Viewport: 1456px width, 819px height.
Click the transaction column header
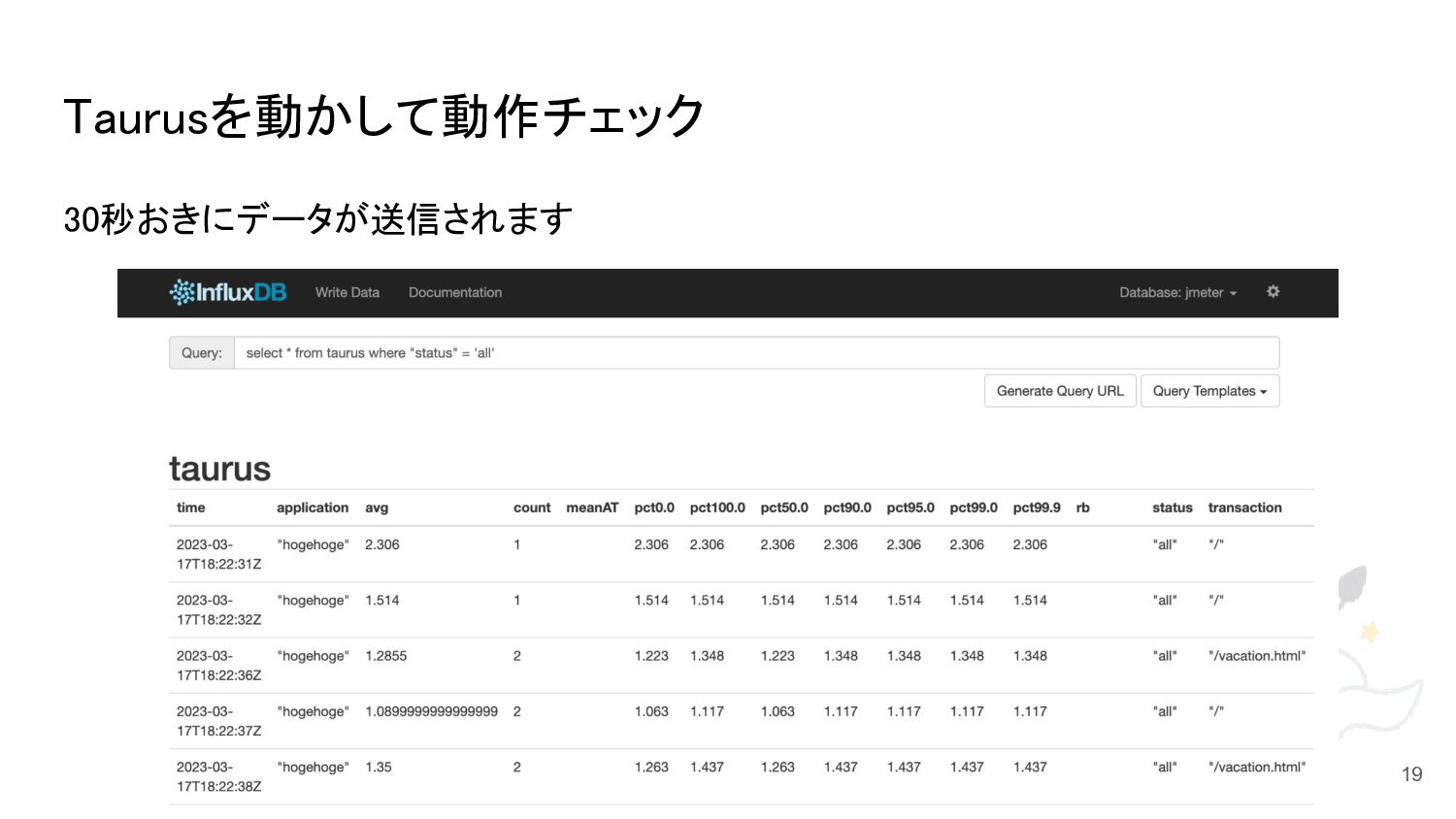[x=1244, y=508]
